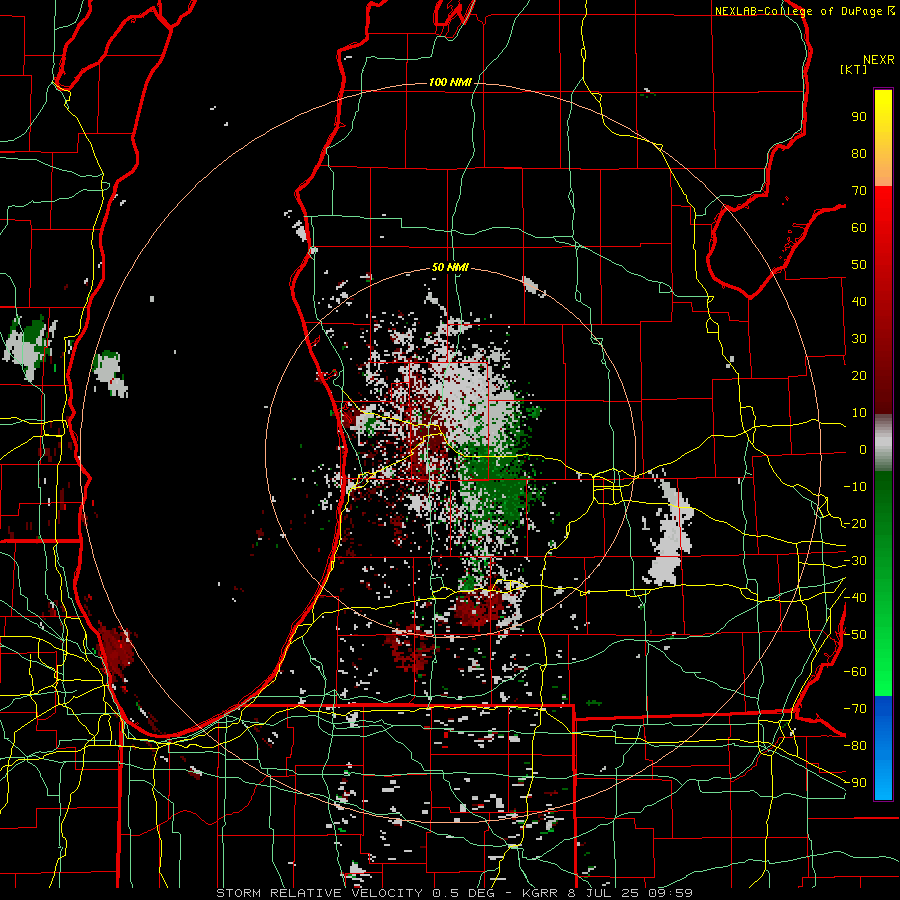Click the orange 70-80 kt color bar segment
Image resolution: width=900 pixels, height=900 pixels.
pyautogui.click(x=883, y=170)
